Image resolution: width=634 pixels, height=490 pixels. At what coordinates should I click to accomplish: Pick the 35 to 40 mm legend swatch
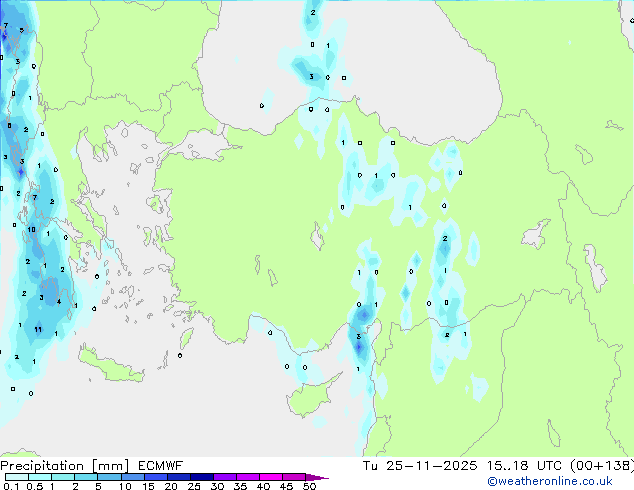point(247,477)
